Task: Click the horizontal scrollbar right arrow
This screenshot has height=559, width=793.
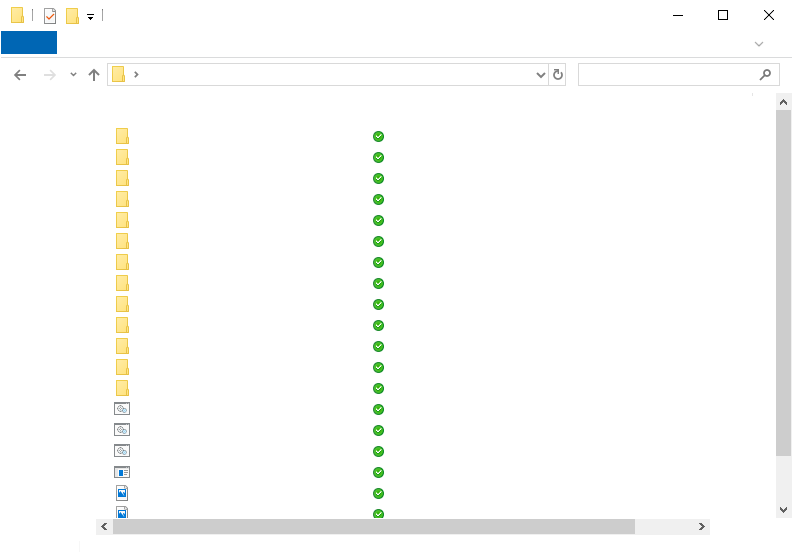Action: [x=702, y=526]
